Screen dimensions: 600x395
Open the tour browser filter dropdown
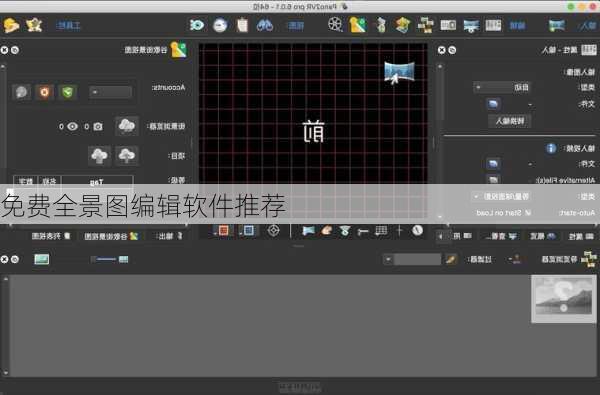pyautogui.click(x=388, y=260)
